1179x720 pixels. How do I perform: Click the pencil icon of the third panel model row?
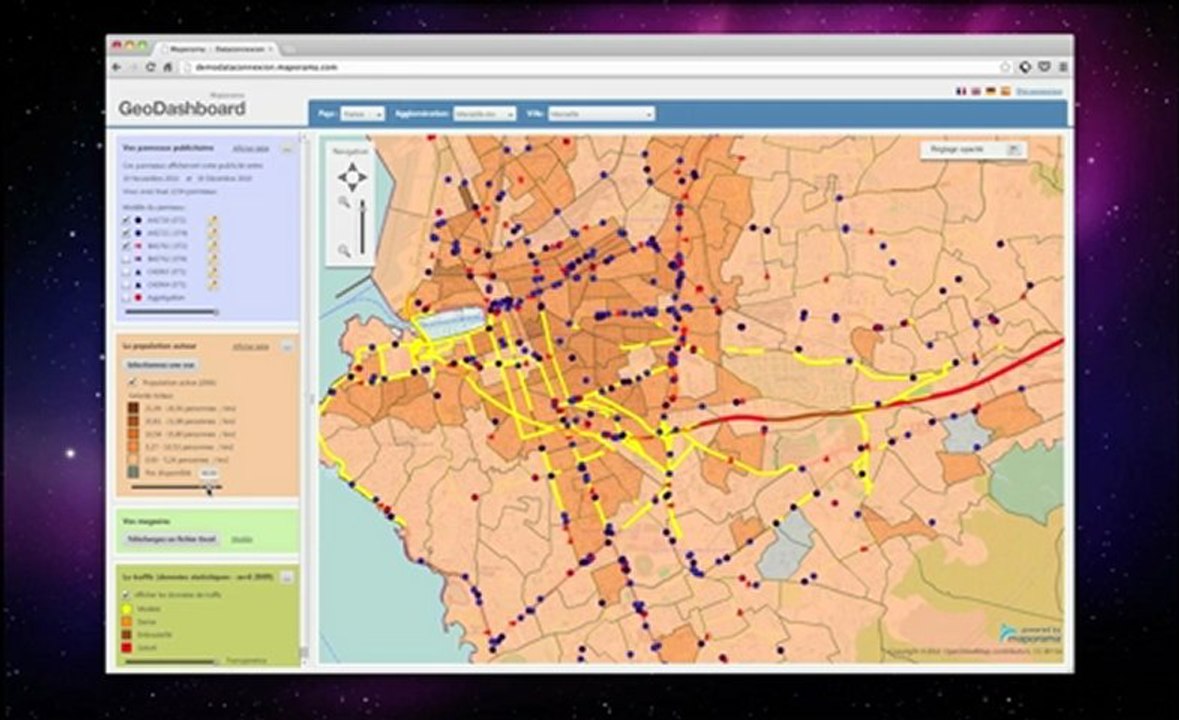pos(213,246)
